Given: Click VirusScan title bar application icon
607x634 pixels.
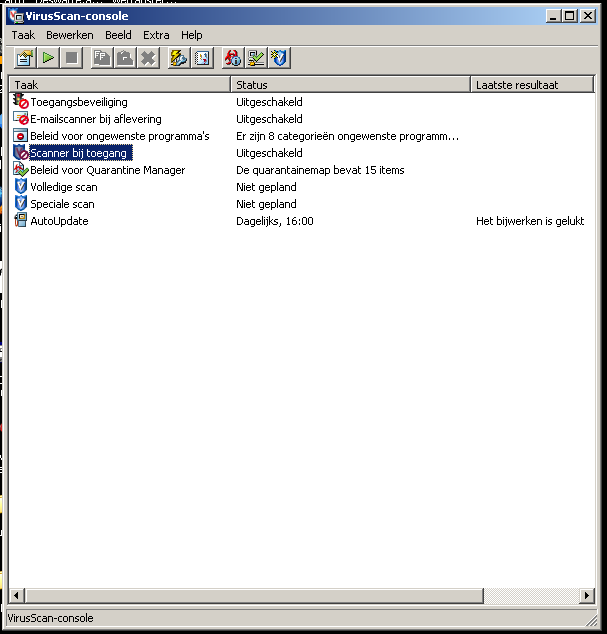Looking at the screenshot, I should click(x=17, y=16).
